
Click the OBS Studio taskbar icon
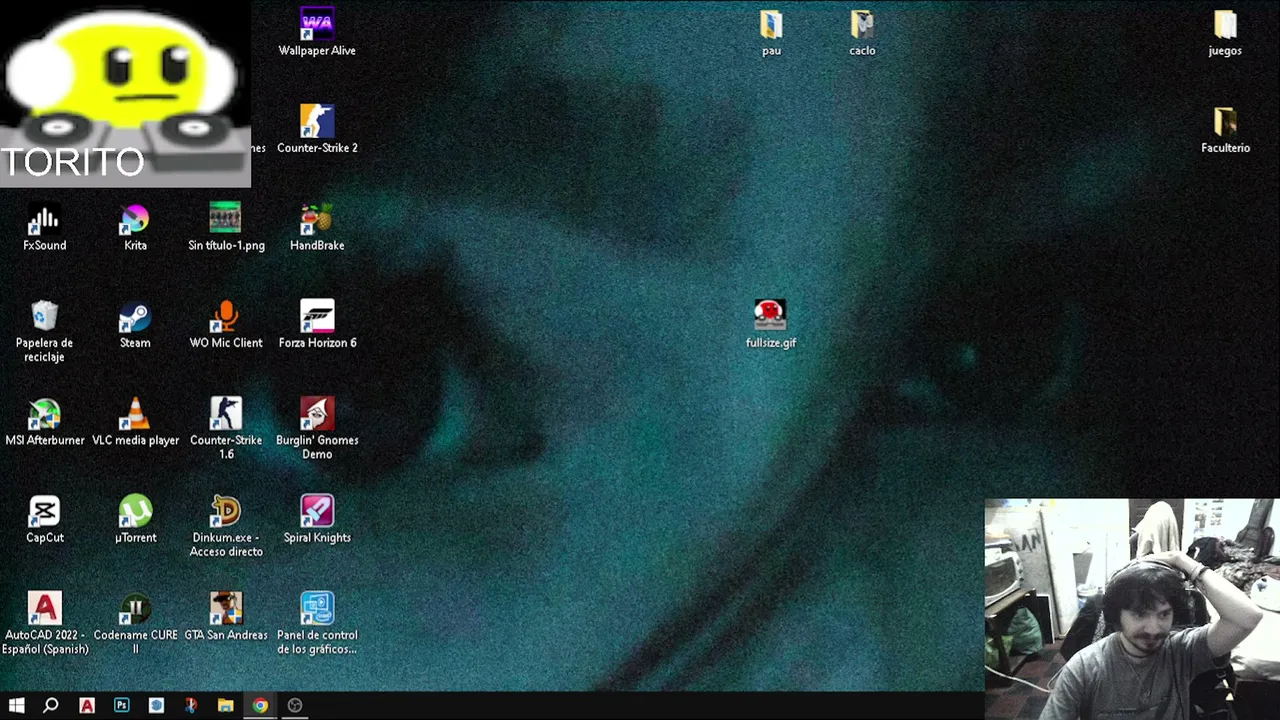(x=295, y=705)
